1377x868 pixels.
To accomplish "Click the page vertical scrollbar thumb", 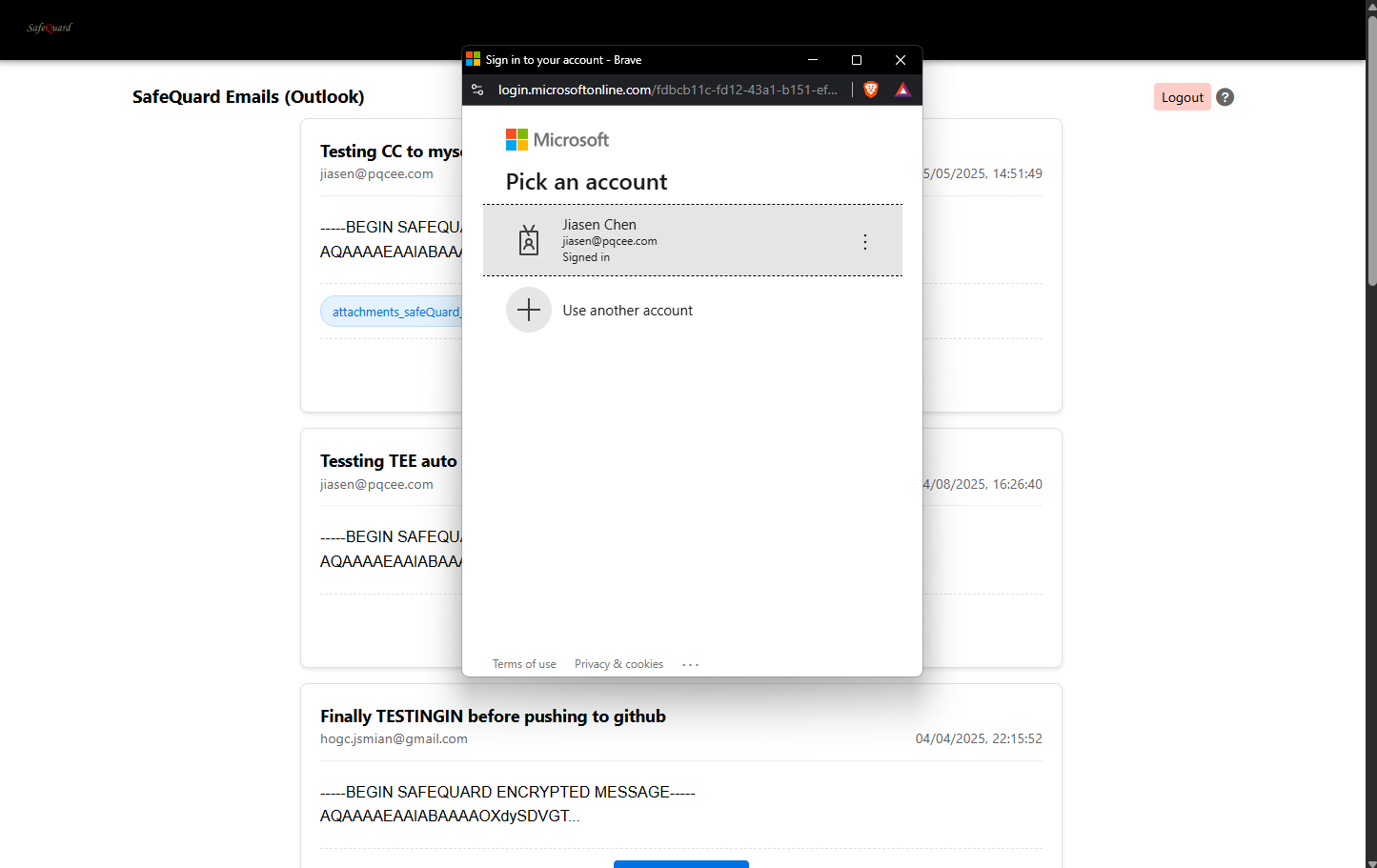I will click(1371, 152).
